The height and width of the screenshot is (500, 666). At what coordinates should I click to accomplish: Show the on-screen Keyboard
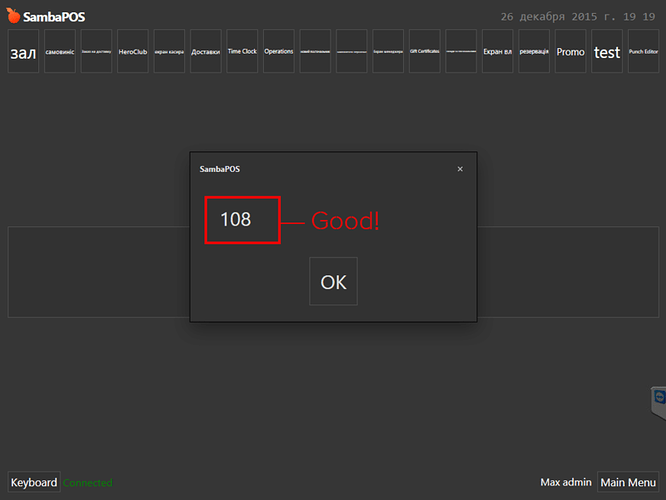(34, 482)
